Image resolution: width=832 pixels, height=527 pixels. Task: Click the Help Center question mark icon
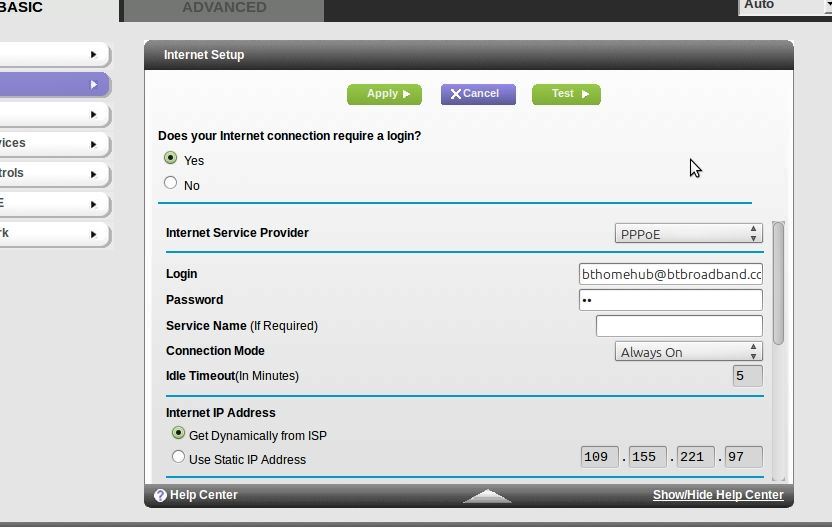pos(160,495)
